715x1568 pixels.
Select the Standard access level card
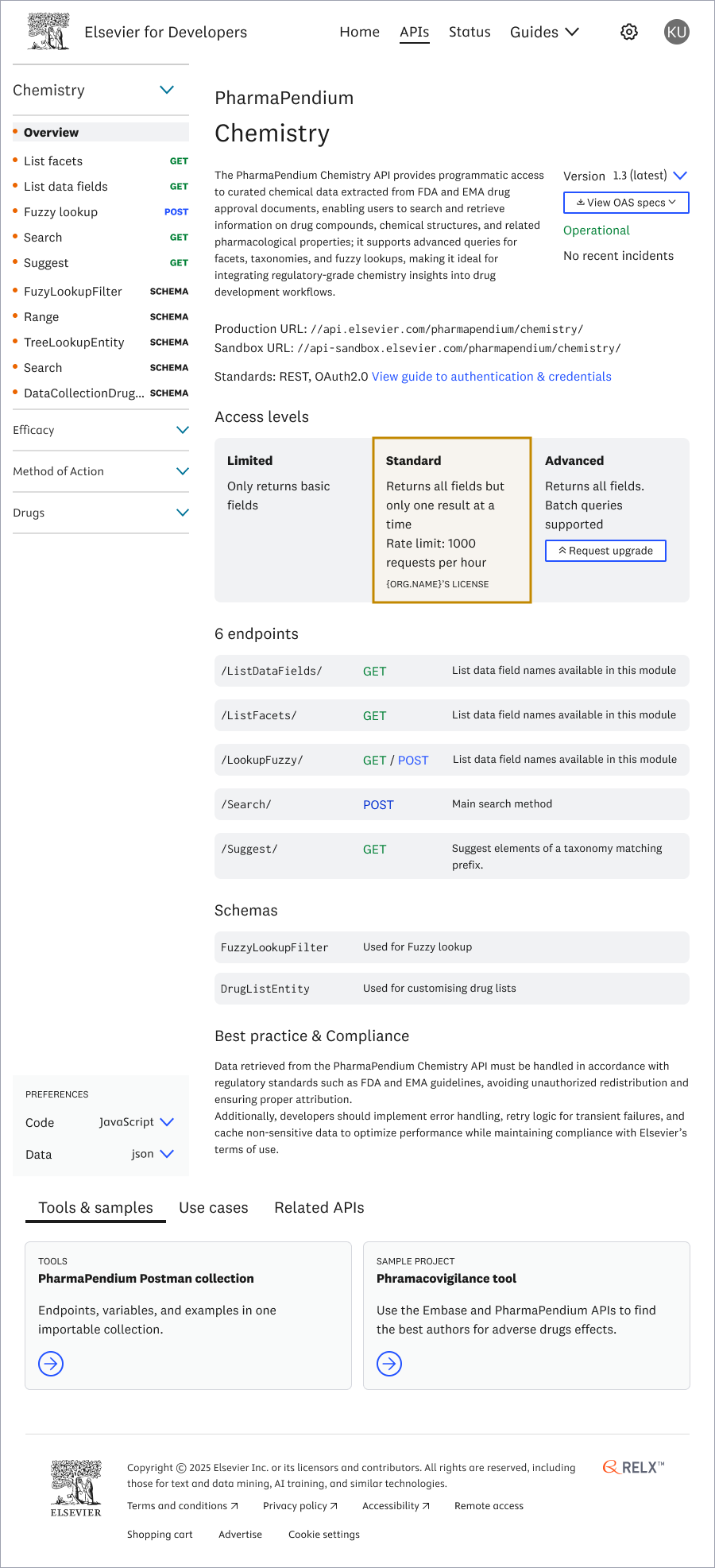452,520
